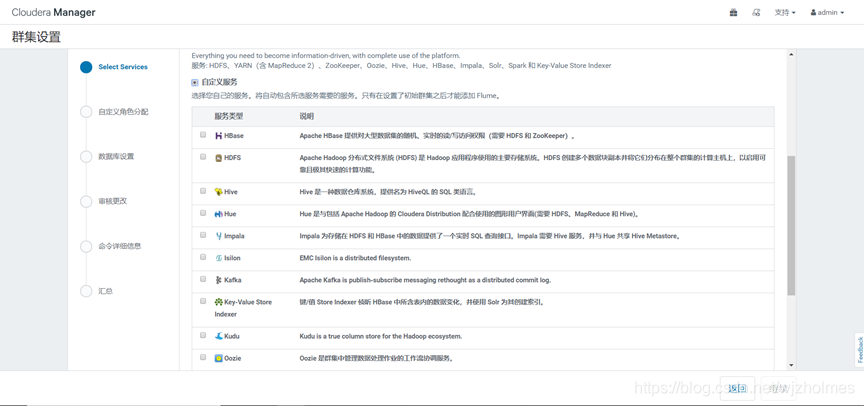Viewport: 864px width, 406px height.
Task: Click the Select Services step circle
Action: click(85, 67)
